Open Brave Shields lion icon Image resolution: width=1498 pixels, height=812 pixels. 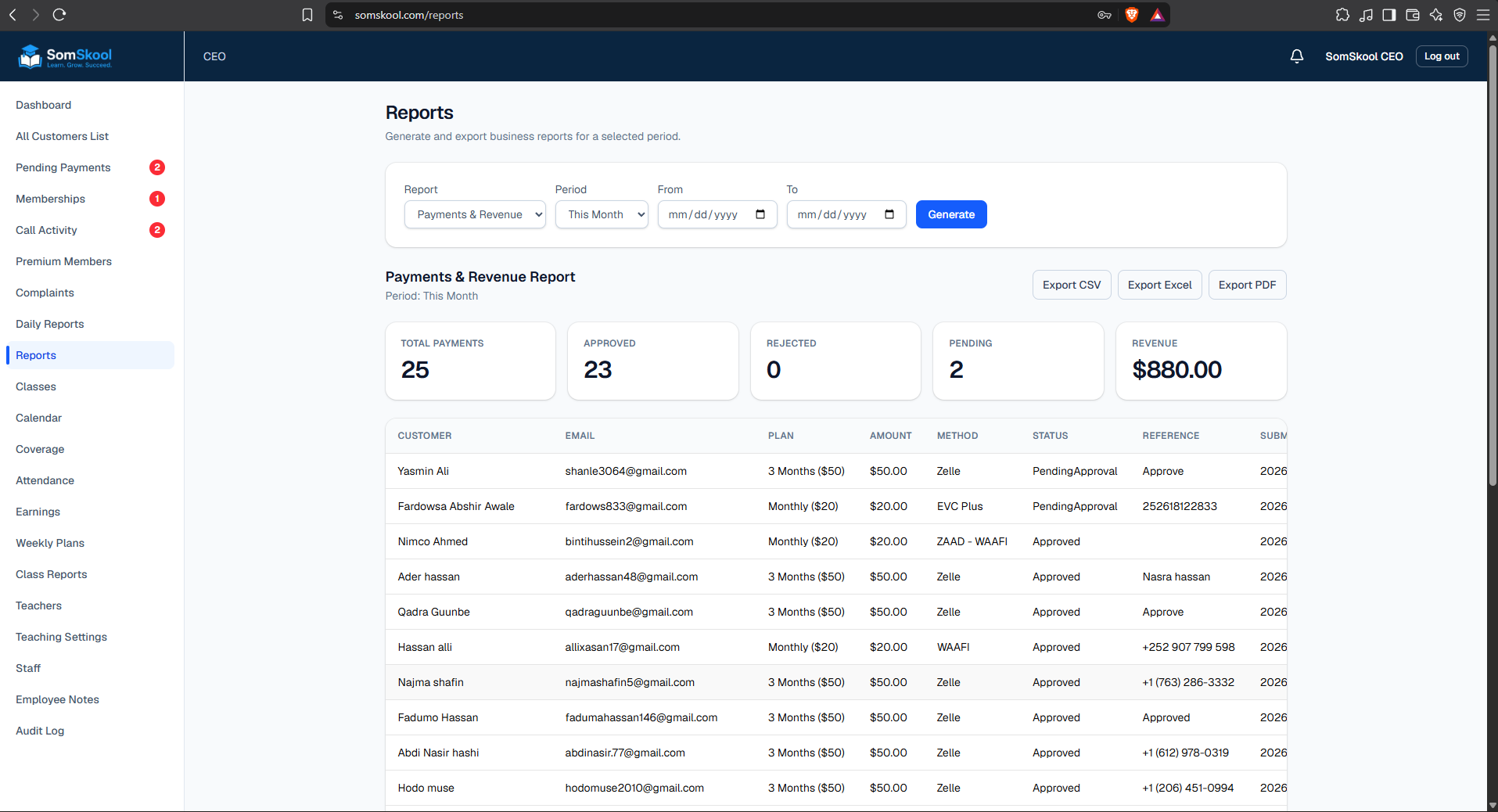point(1131,15)
